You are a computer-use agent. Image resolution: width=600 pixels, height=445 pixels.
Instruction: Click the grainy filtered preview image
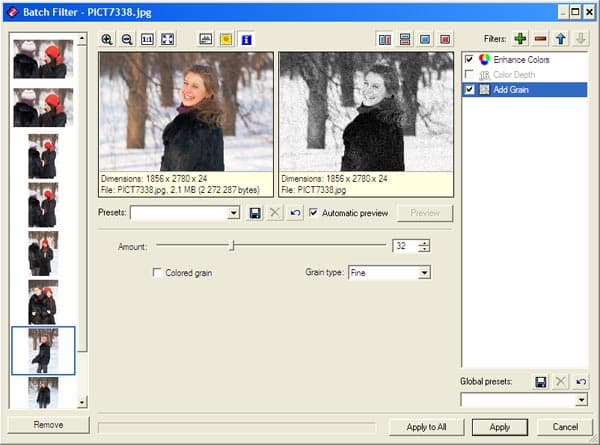[x=366, y=112]
